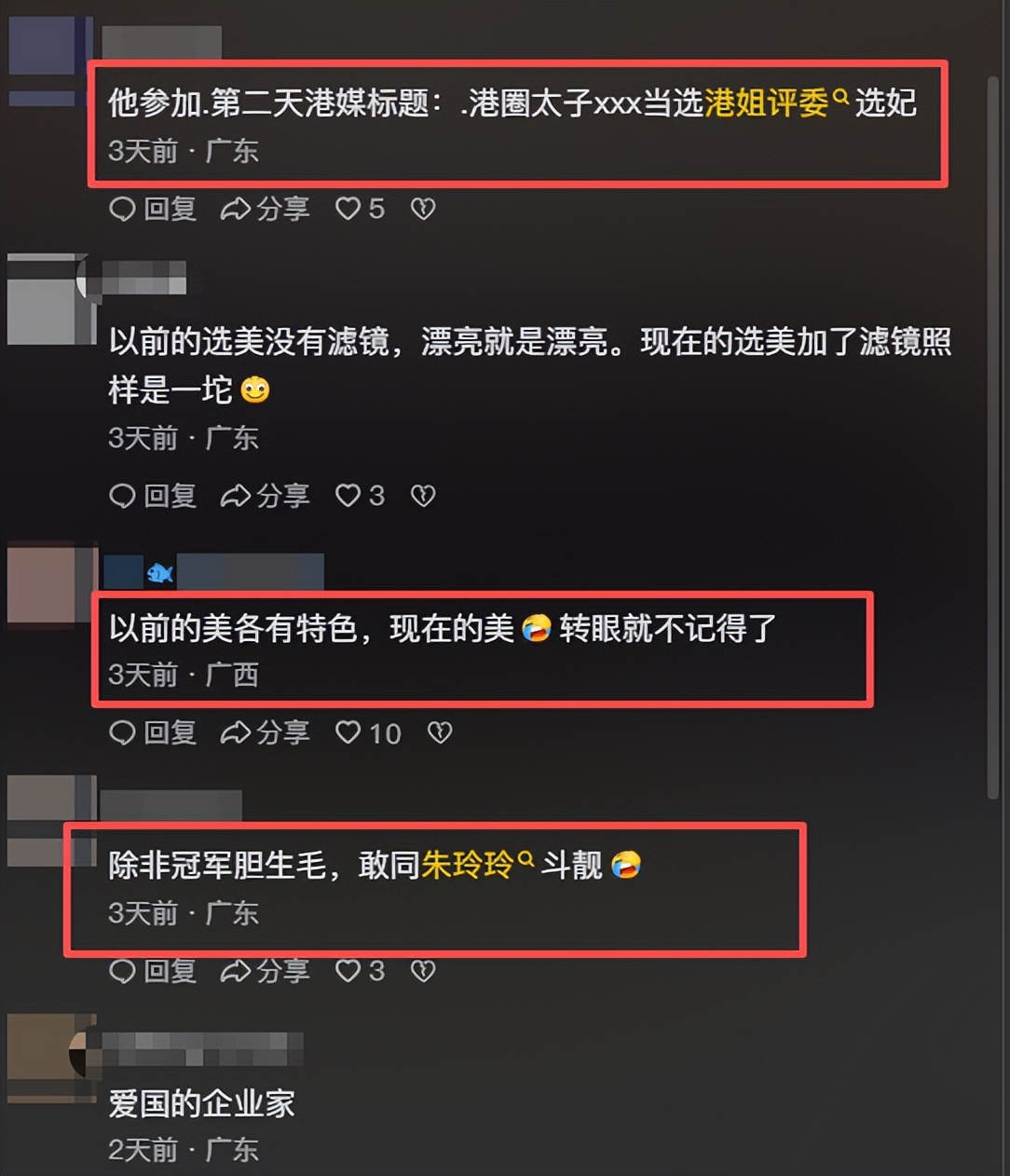Like the comment with 10 likes
This screenshot has height=1176, width=1010.
[x=368, y=733]
